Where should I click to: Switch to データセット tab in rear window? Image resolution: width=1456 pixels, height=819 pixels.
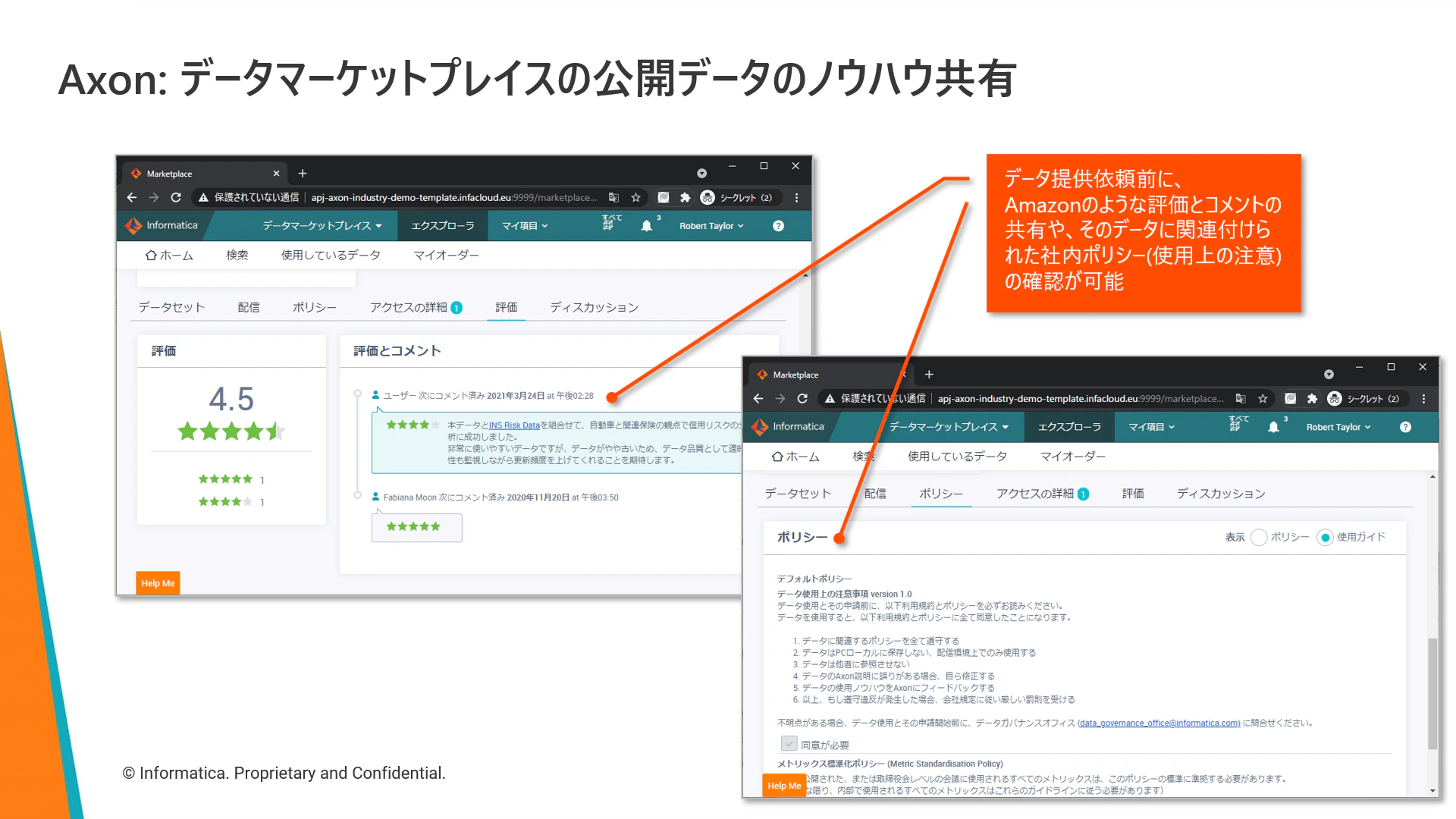[x=171, y=307]
